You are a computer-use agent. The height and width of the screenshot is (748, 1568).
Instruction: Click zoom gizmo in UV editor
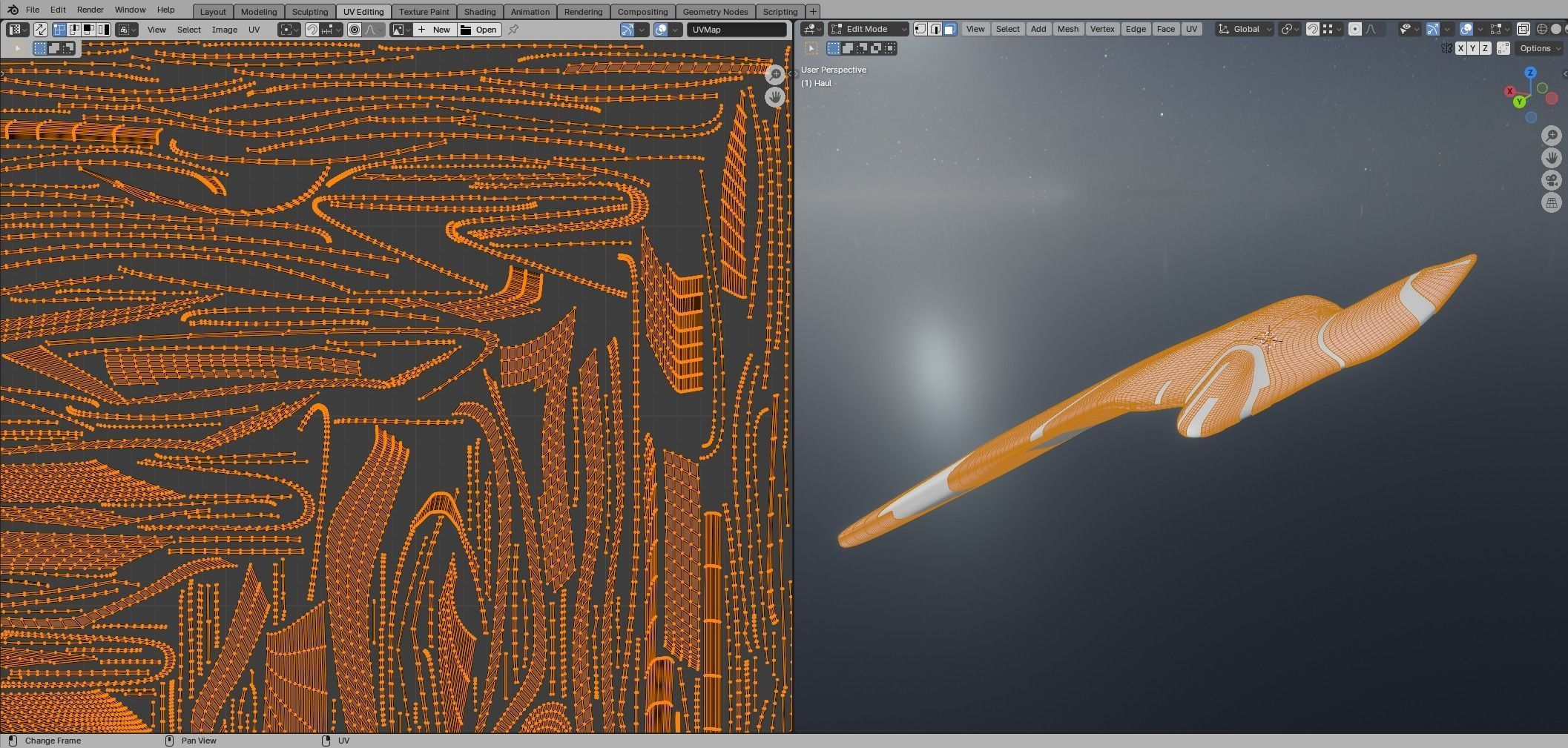775,74
